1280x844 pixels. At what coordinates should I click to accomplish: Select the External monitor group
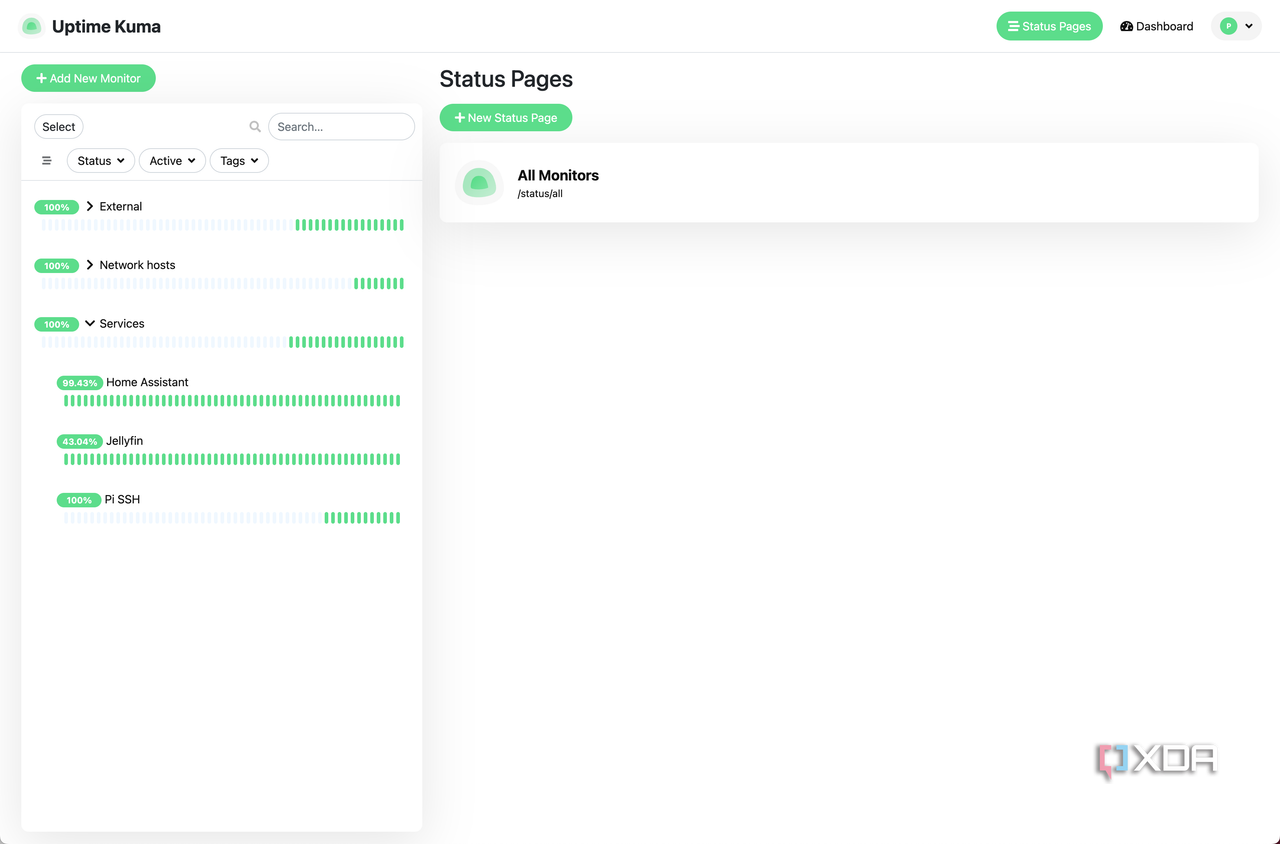[121, 206]
